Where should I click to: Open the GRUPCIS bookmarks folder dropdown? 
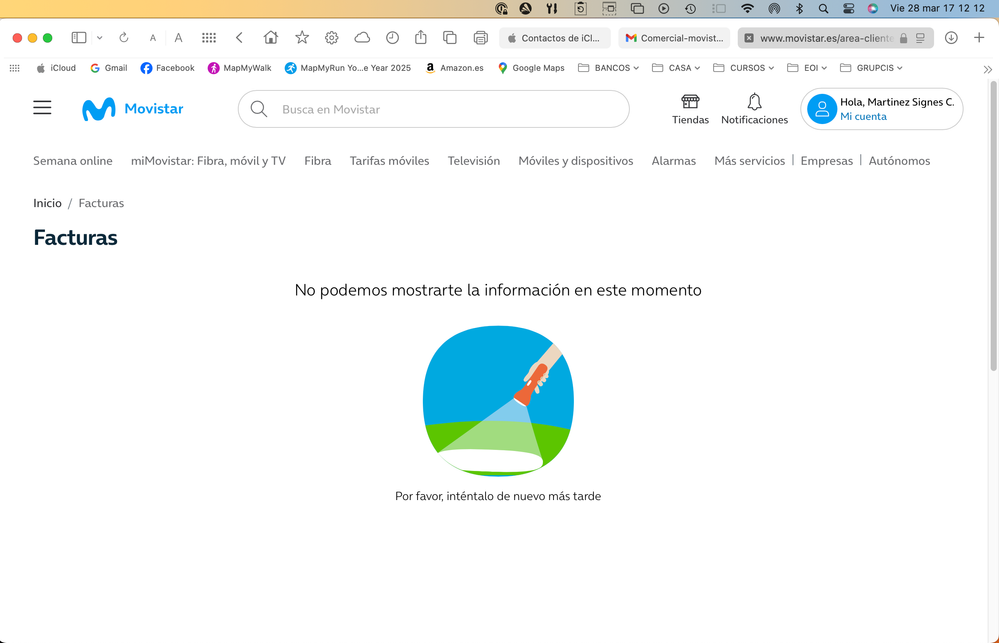[871, 68]
